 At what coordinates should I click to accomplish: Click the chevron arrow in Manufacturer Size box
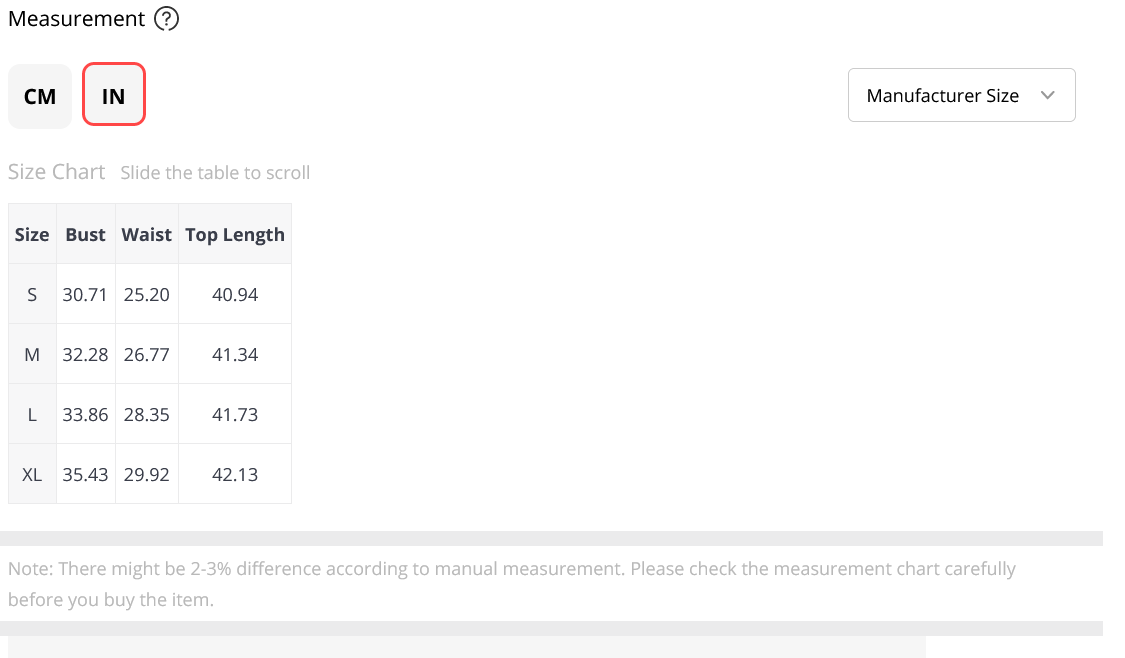(x=1048, y=95)
